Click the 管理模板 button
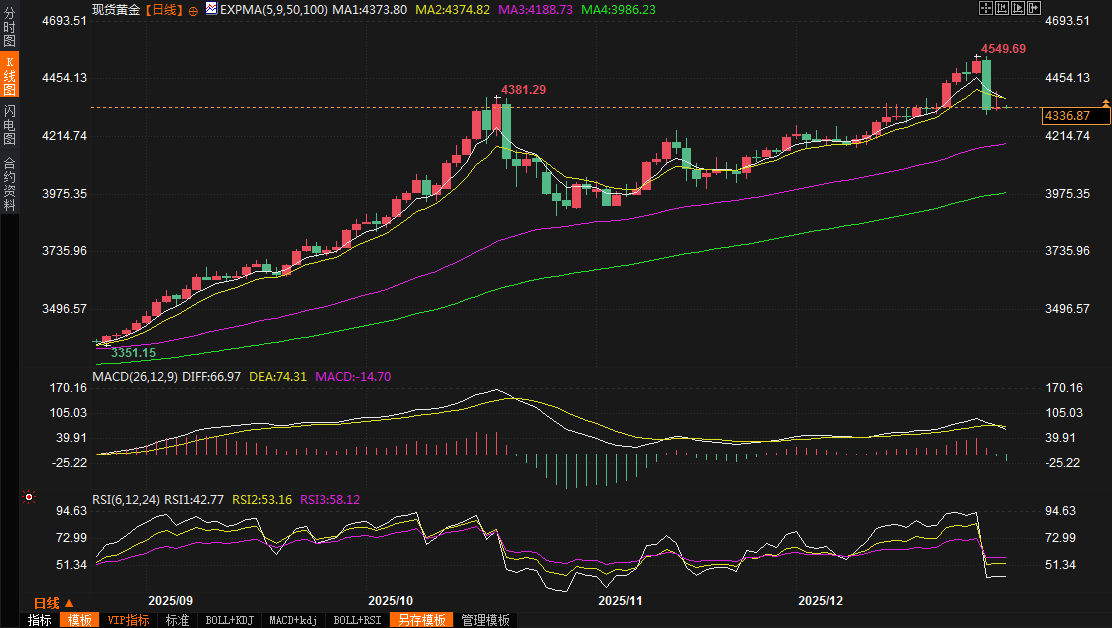This screenshot has width=1112, height=628. [485, 620]
